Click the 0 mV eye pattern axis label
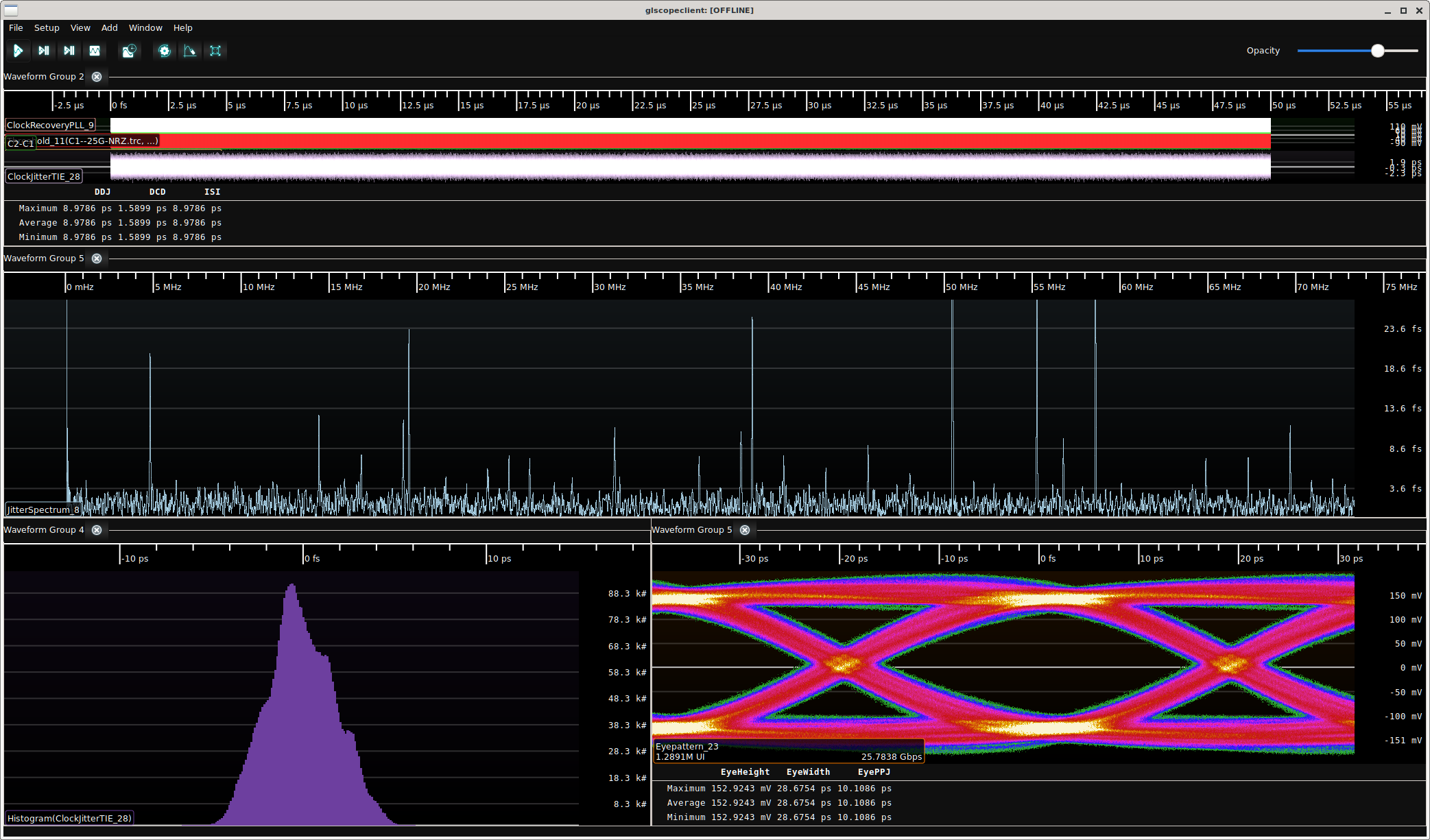The image size is (1430, 840). pos(1411,668)
